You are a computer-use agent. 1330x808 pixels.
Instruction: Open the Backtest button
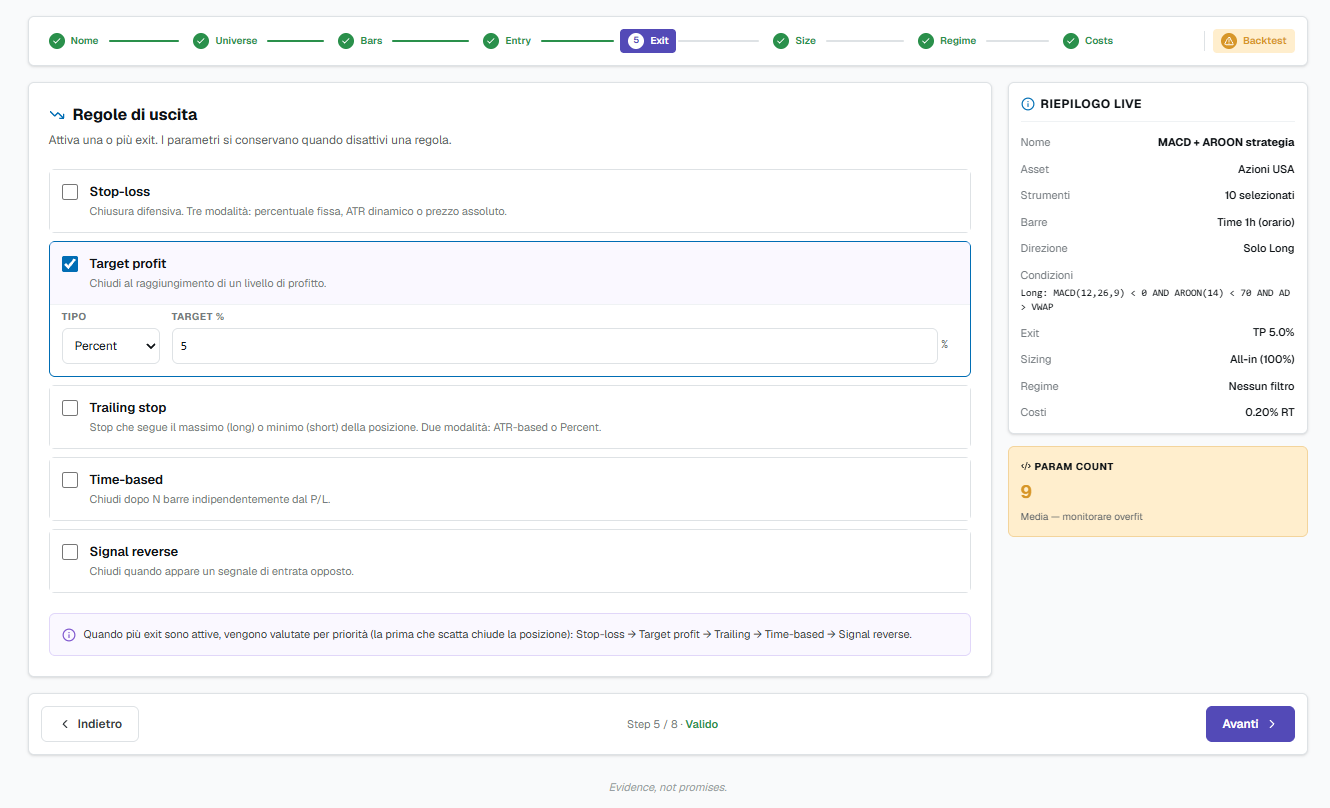[1254, 41]
